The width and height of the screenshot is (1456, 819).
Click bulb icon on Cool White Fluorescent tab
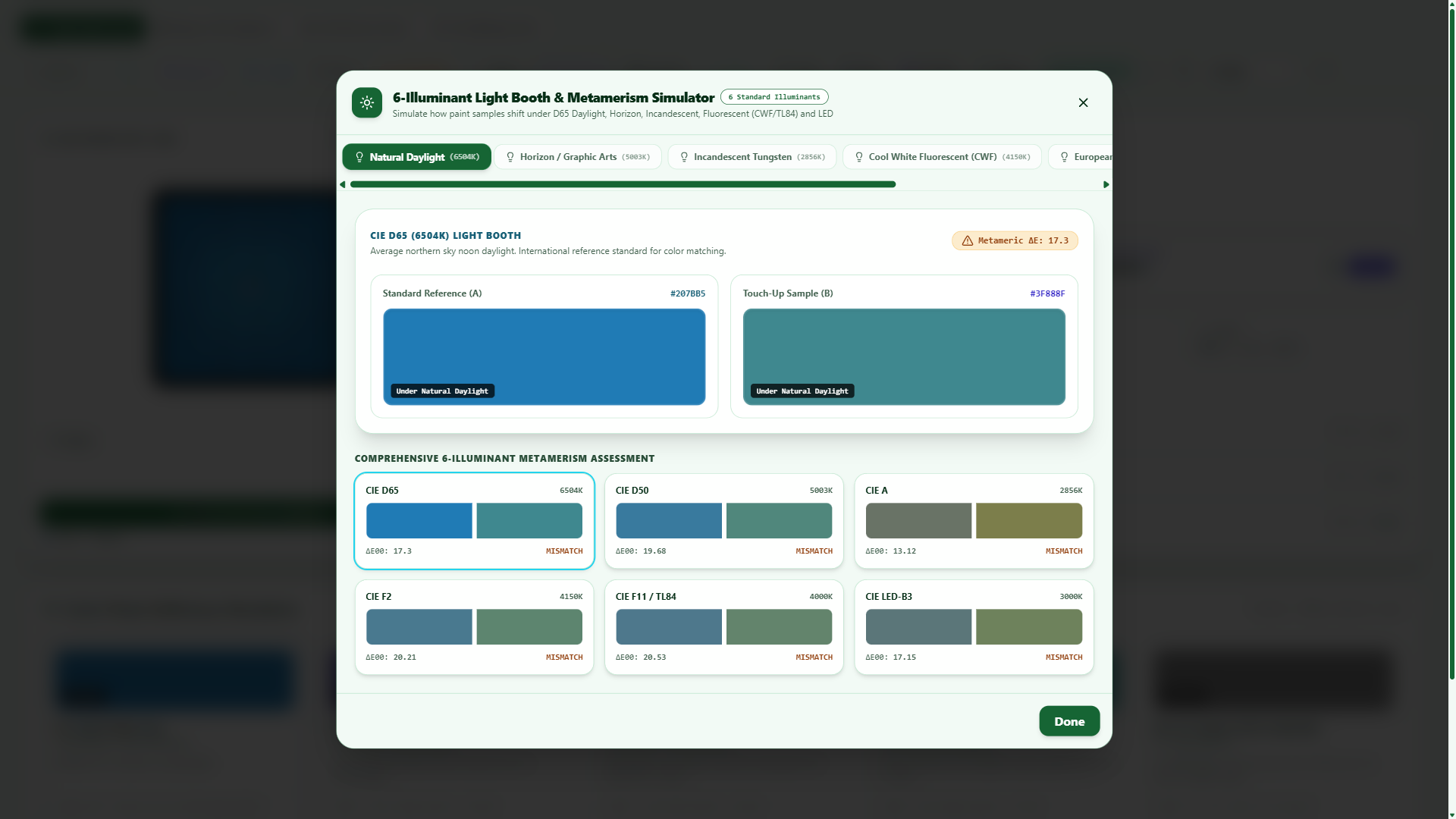coord(859,157)
